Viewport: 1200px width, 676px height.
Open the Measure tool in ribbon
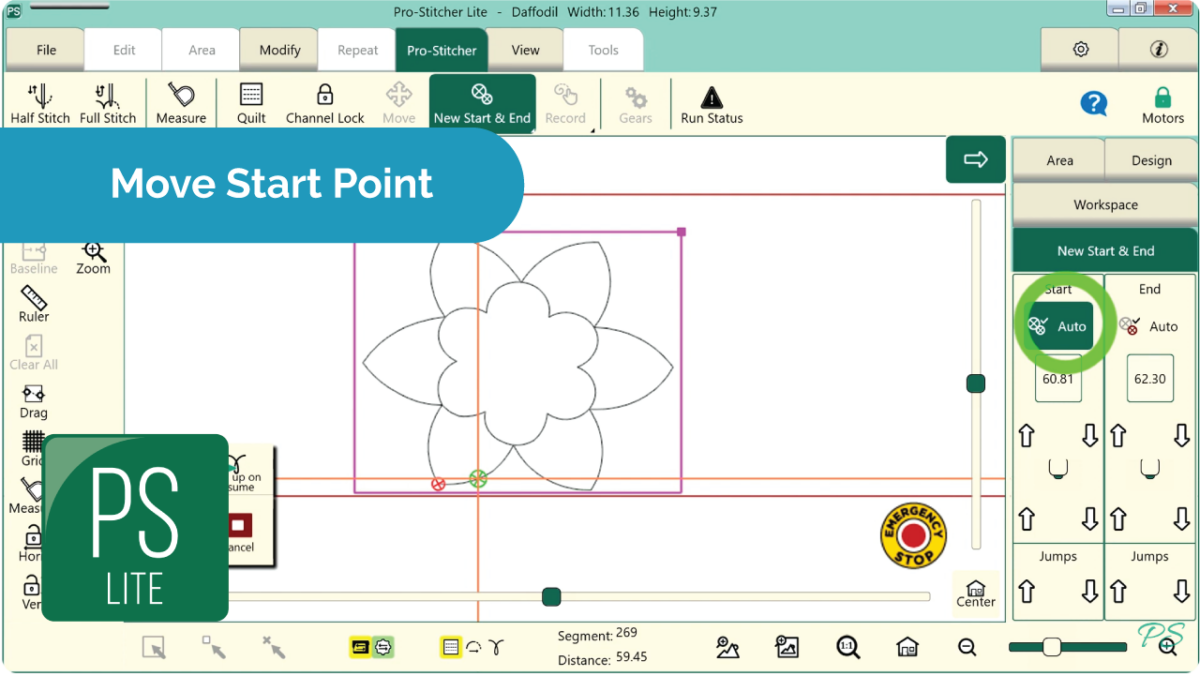click(181, 103)
